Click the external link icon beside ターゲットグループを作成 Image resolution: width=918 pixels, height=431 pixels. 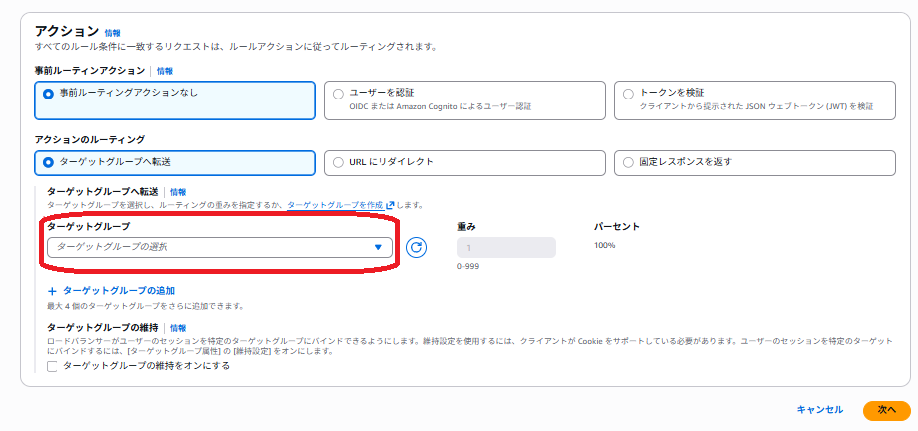(390, 206)
